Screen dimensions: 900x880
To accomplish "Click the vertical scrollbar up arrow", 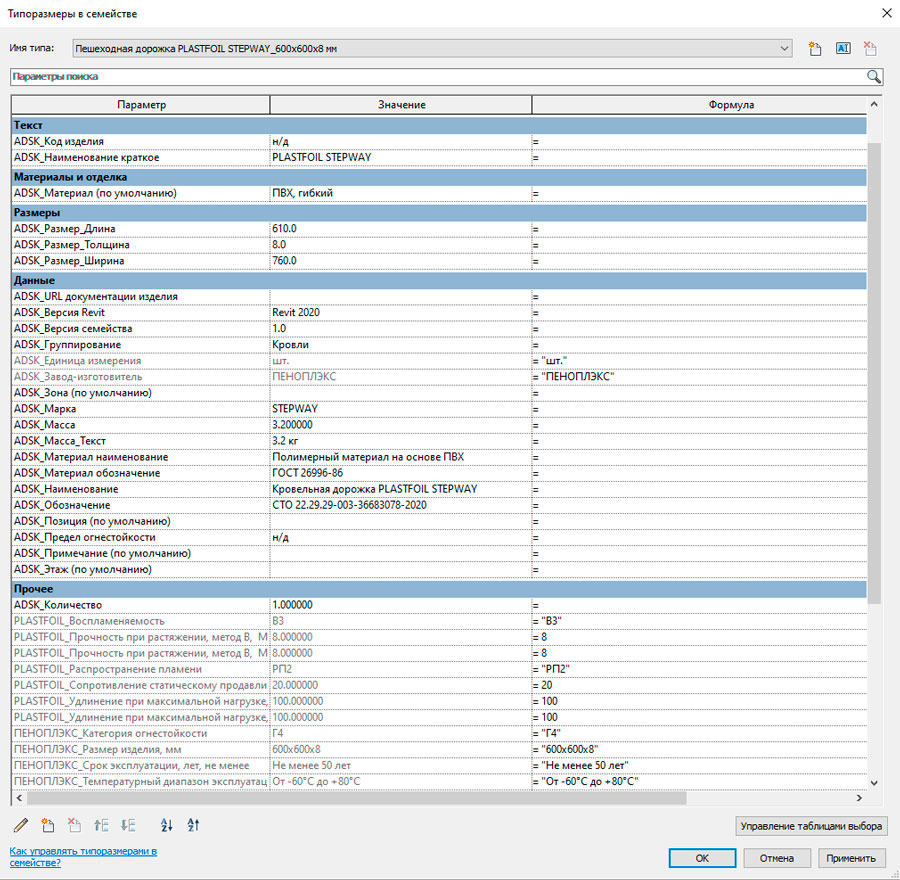I will 874,104.
